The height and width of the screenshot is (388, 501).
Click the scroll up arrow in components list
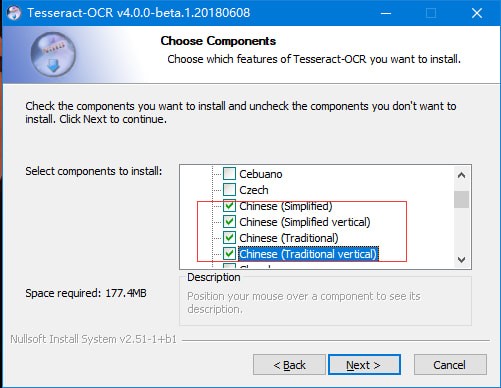click(461, 175)
